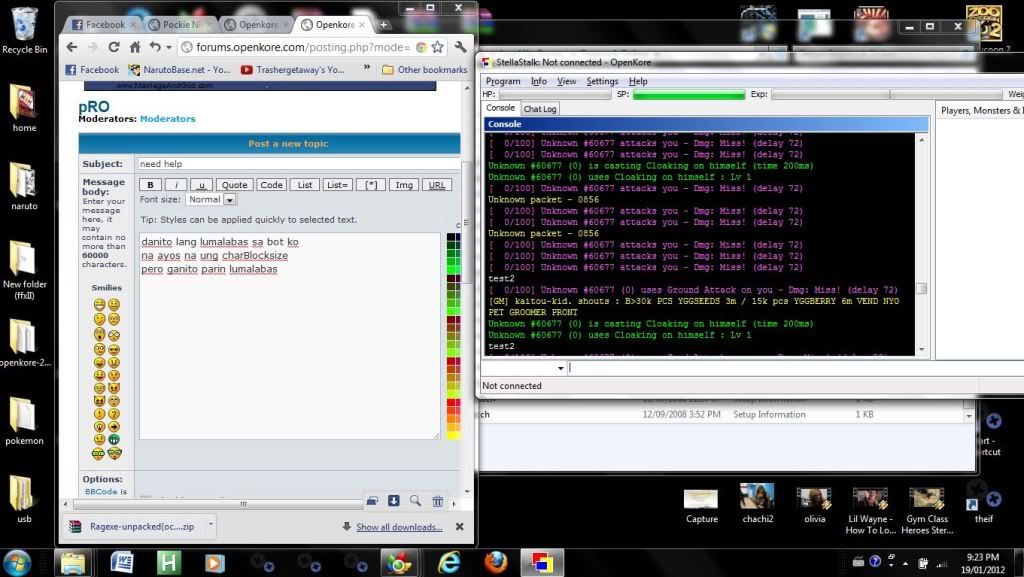
Task: Open the Recycle Bin desktop icon
Action: click(x=25, y=31)
